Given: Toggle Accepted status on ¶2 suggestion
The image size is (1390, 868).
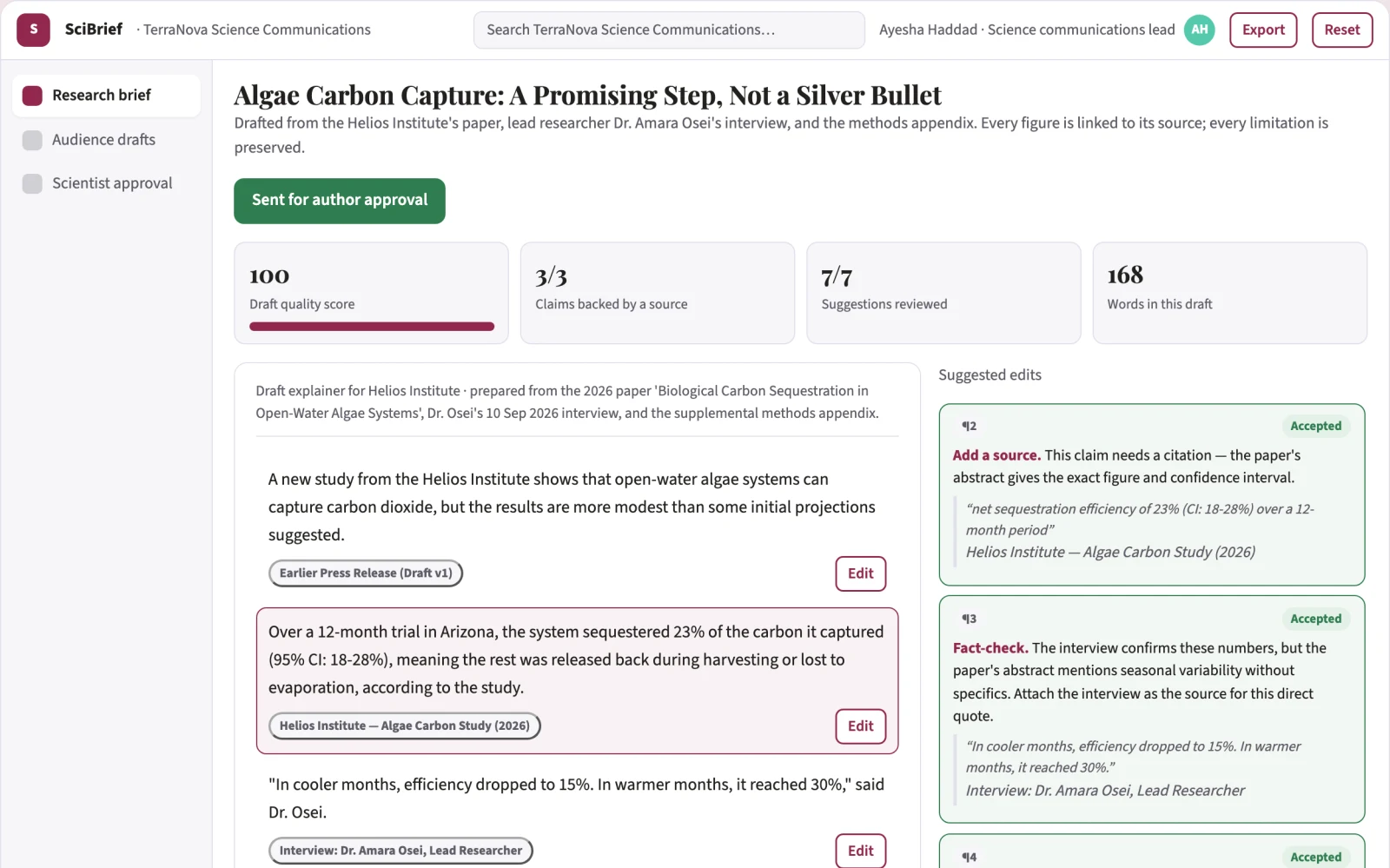Looking at the screenshot, I should point(1315,427).
